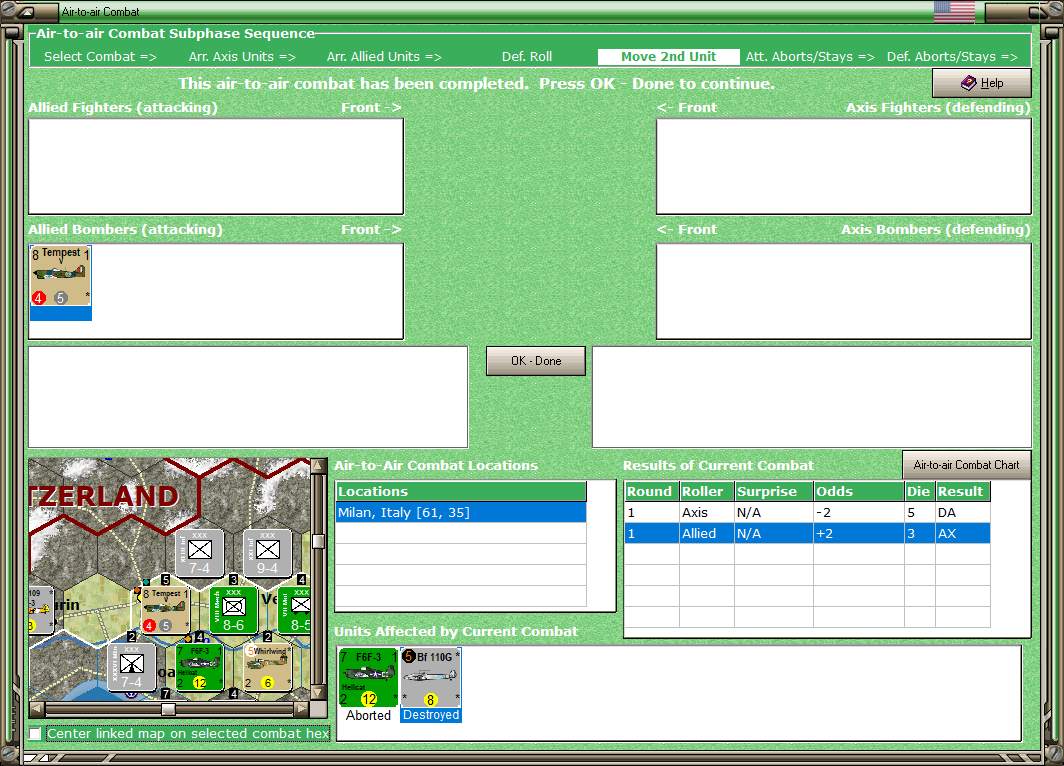Click the Tempest counter on the linked map
1064x766 pixels.
tap(165, 610)
